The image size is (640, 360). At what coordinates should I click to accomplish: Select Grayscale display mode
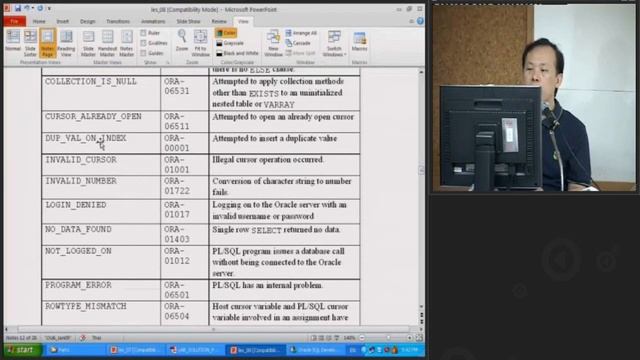tap(230, 43)
